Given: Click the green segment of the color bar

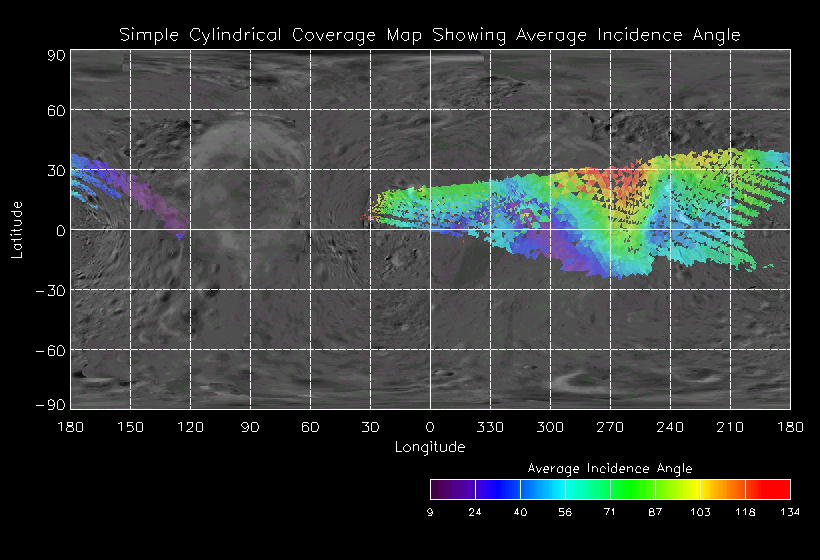Looking at the screenshot, I should point(633,489).
